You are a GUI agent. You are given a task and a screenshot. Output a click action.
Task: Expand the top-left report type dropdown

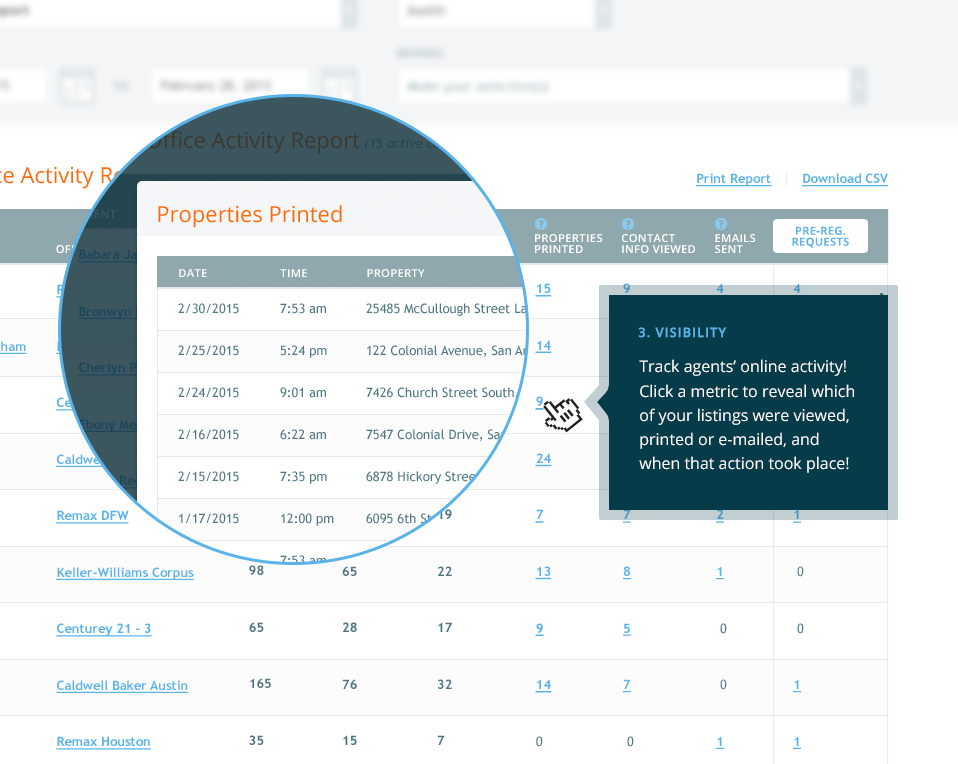point(349,13)
